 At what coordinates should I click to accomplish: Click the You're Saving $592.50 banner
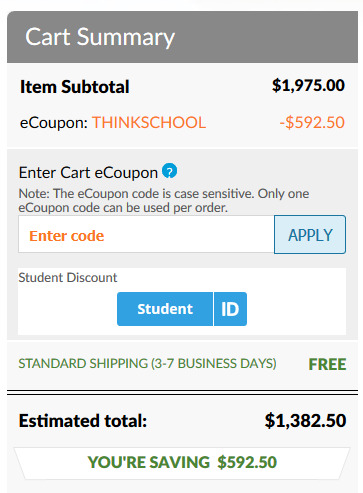click(x=182, y=463)
